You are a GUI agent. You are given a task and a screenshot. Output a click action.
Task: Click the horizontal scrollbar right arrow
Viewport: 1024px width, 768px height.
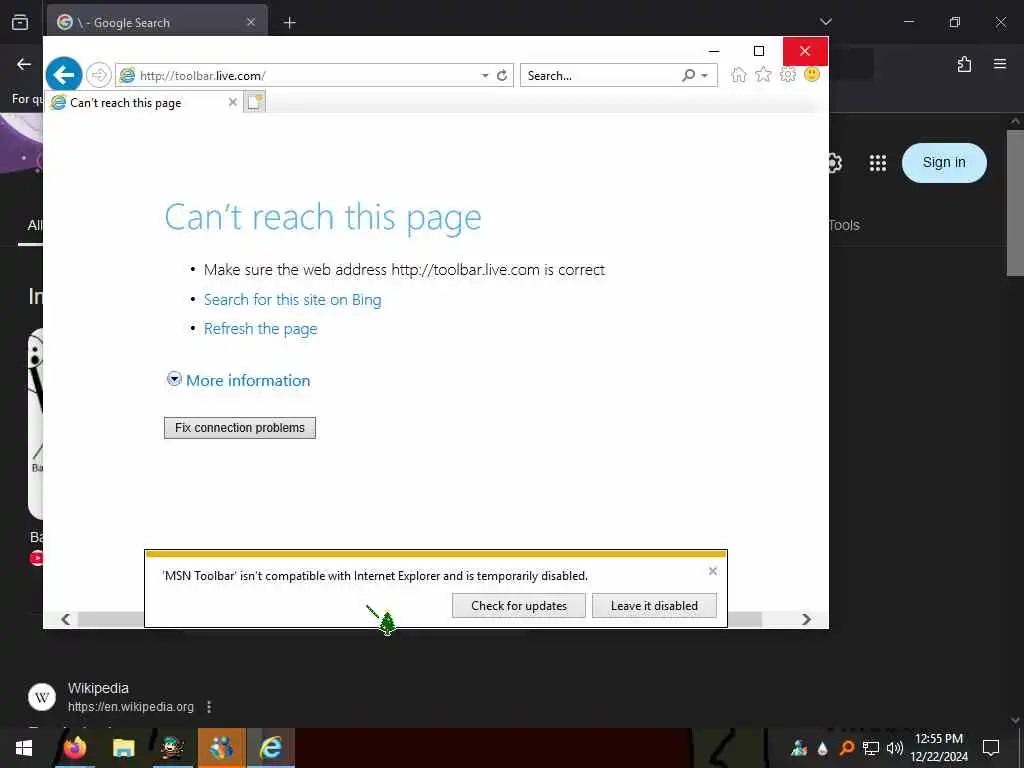(x=807, y=619)
